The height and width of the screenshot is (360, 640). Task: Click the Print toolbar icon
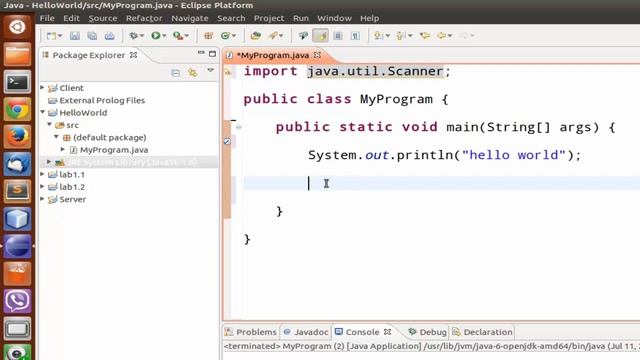coord(109,36)
